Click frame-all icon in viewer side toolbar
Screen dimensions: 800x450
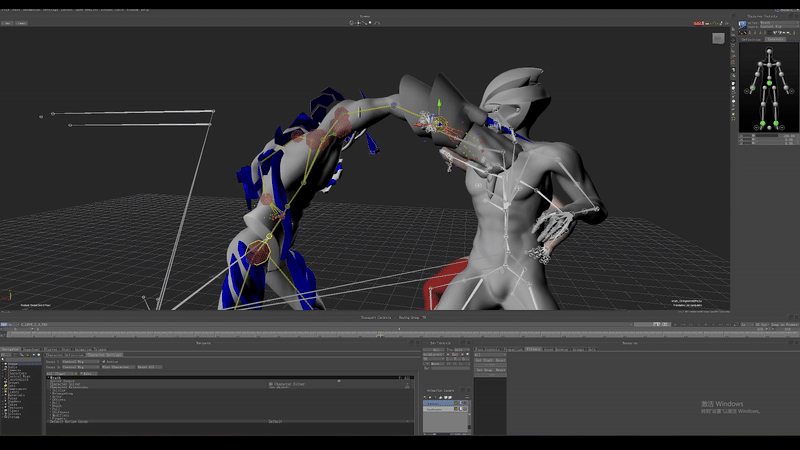(733, 119)
